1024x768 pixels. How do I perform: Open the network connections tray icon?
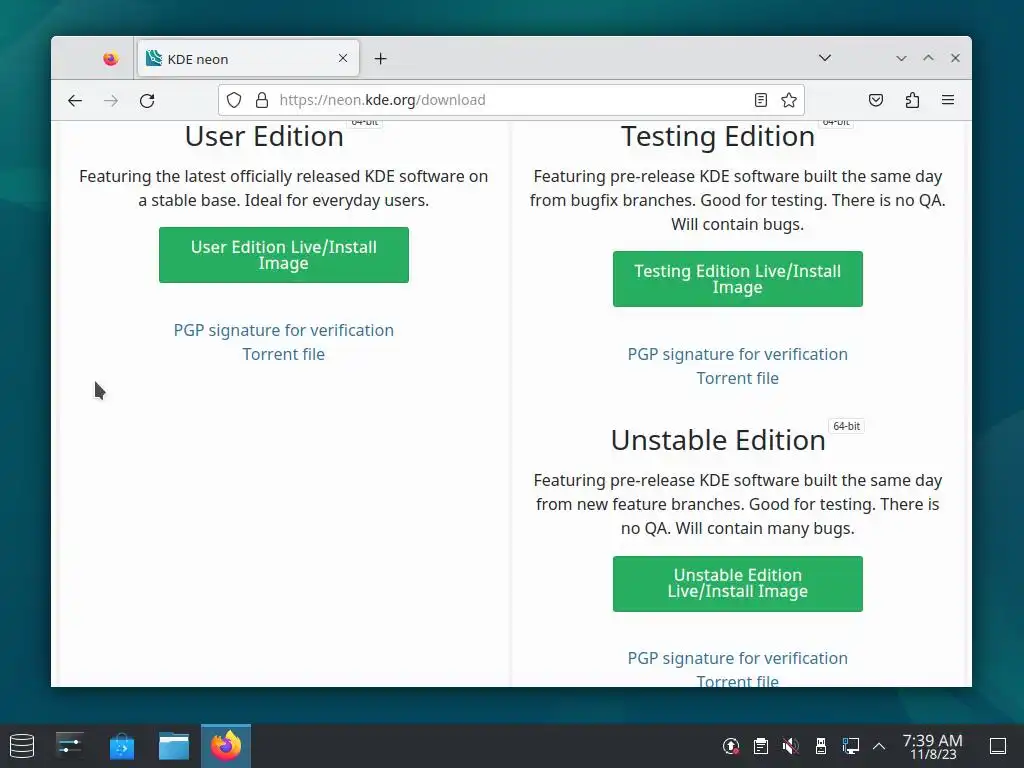(x=850, y=746)
